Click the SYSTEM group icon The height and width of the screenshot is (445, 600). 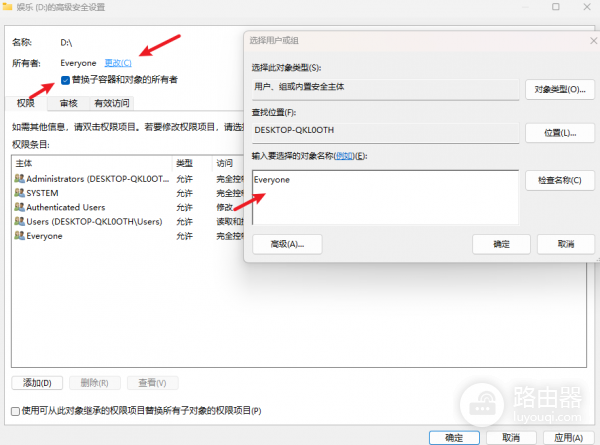[x=20, y=192]
